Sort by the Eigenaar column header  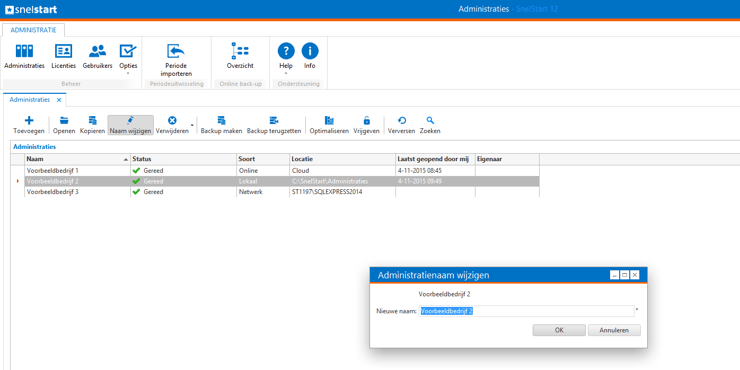pyautogui.click(x=507, y=160)
